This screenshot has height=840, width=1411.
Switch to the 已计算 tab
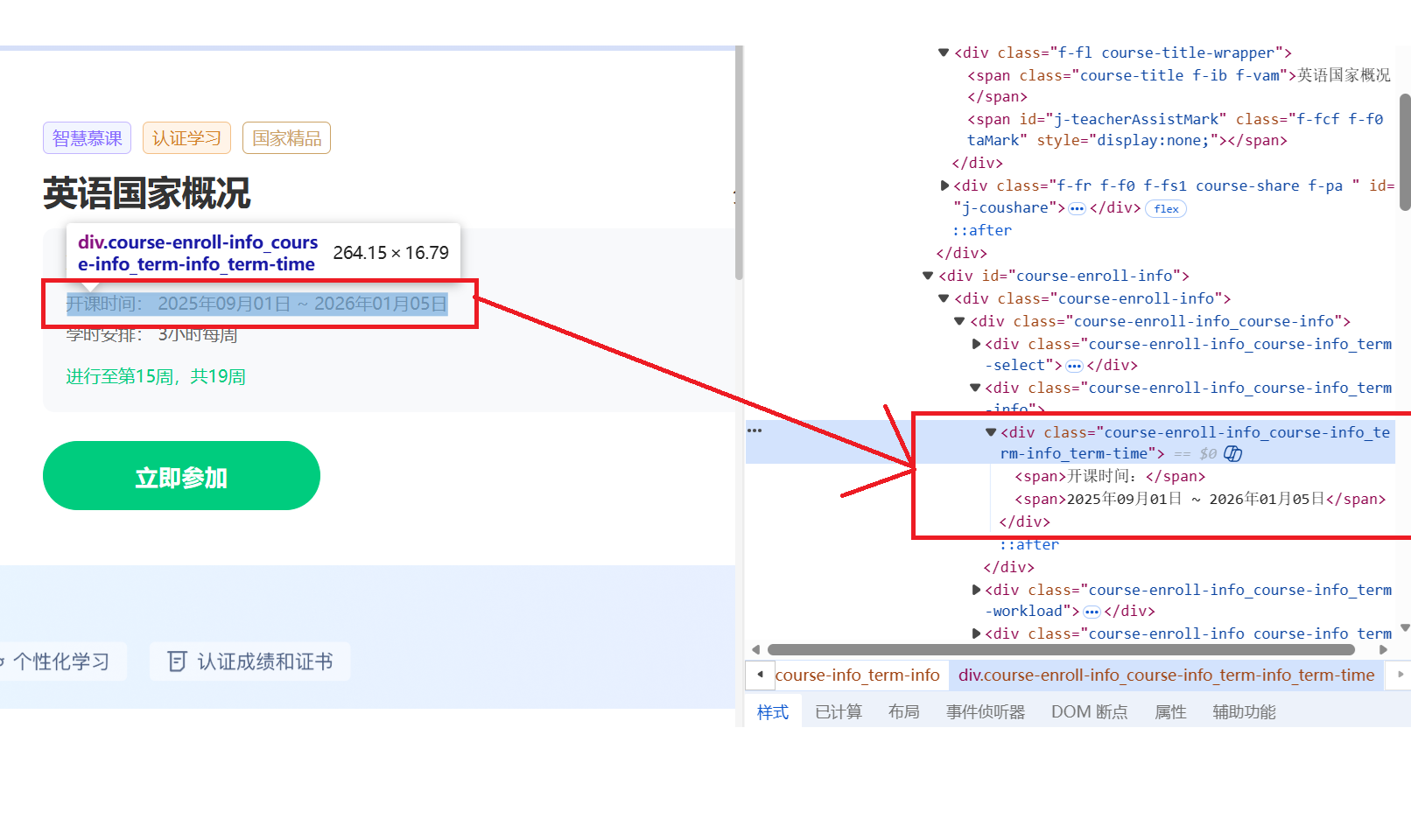tap(839, 711)
